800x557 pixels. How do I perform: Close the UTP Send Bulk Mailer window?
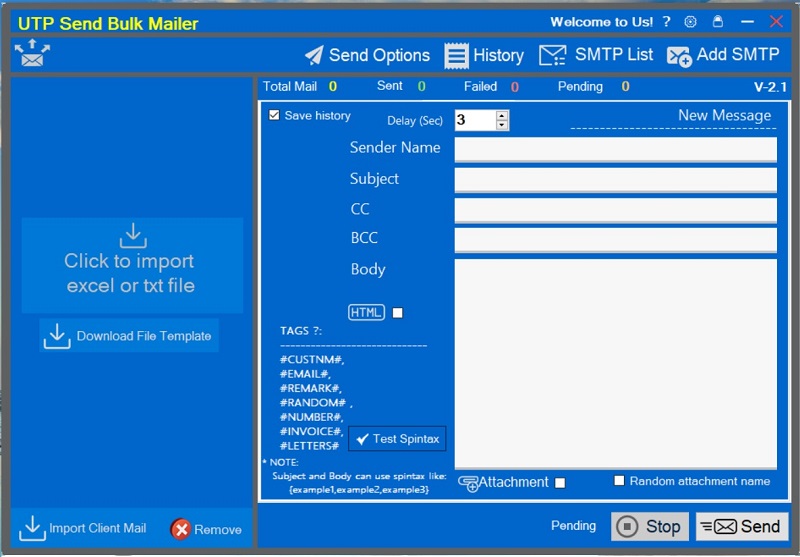pyautogui.click(x=777, y=21)
